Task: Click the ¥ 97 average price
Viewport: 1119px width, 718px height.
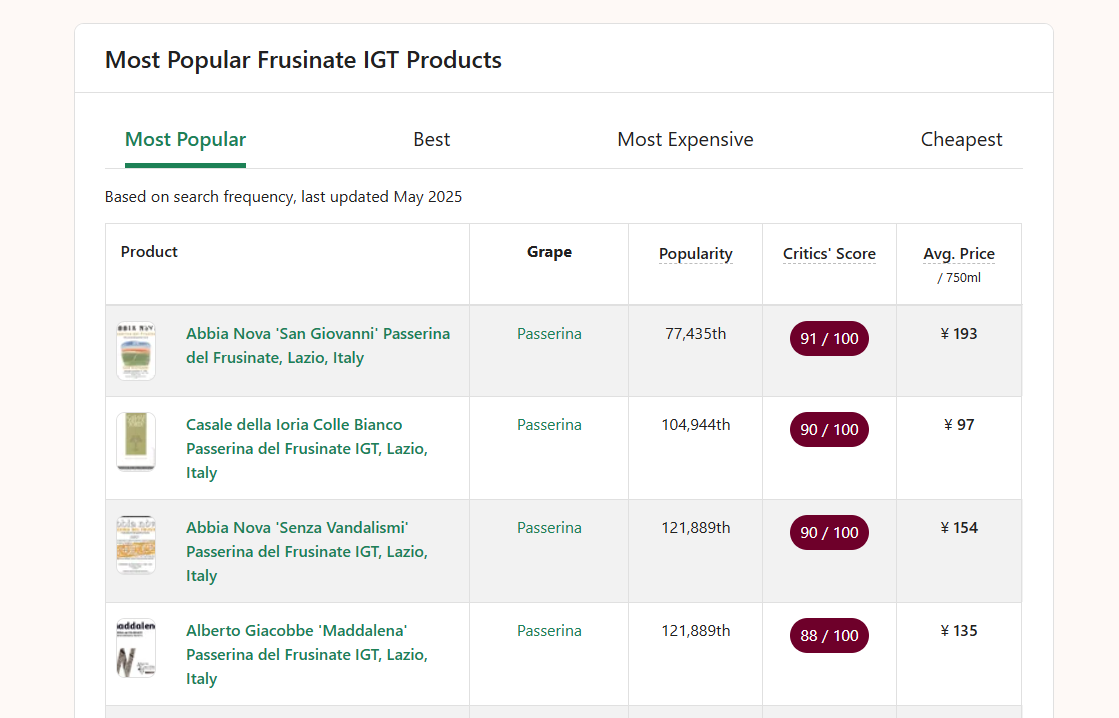Action: pos(958,425)
